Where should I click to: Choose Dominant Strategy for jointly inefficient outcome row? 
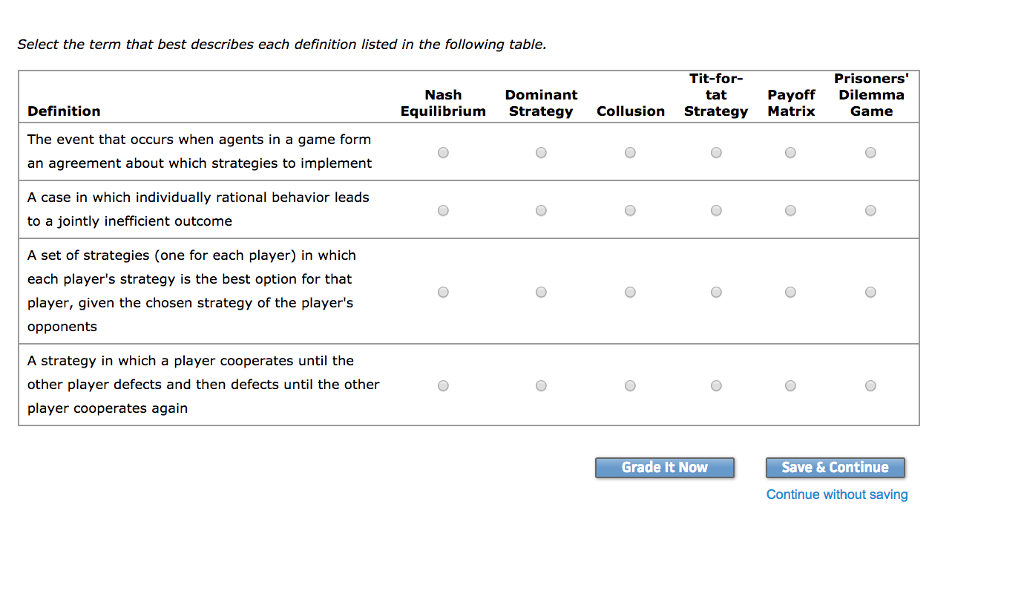pyautogui.click(x=541, y=211)
